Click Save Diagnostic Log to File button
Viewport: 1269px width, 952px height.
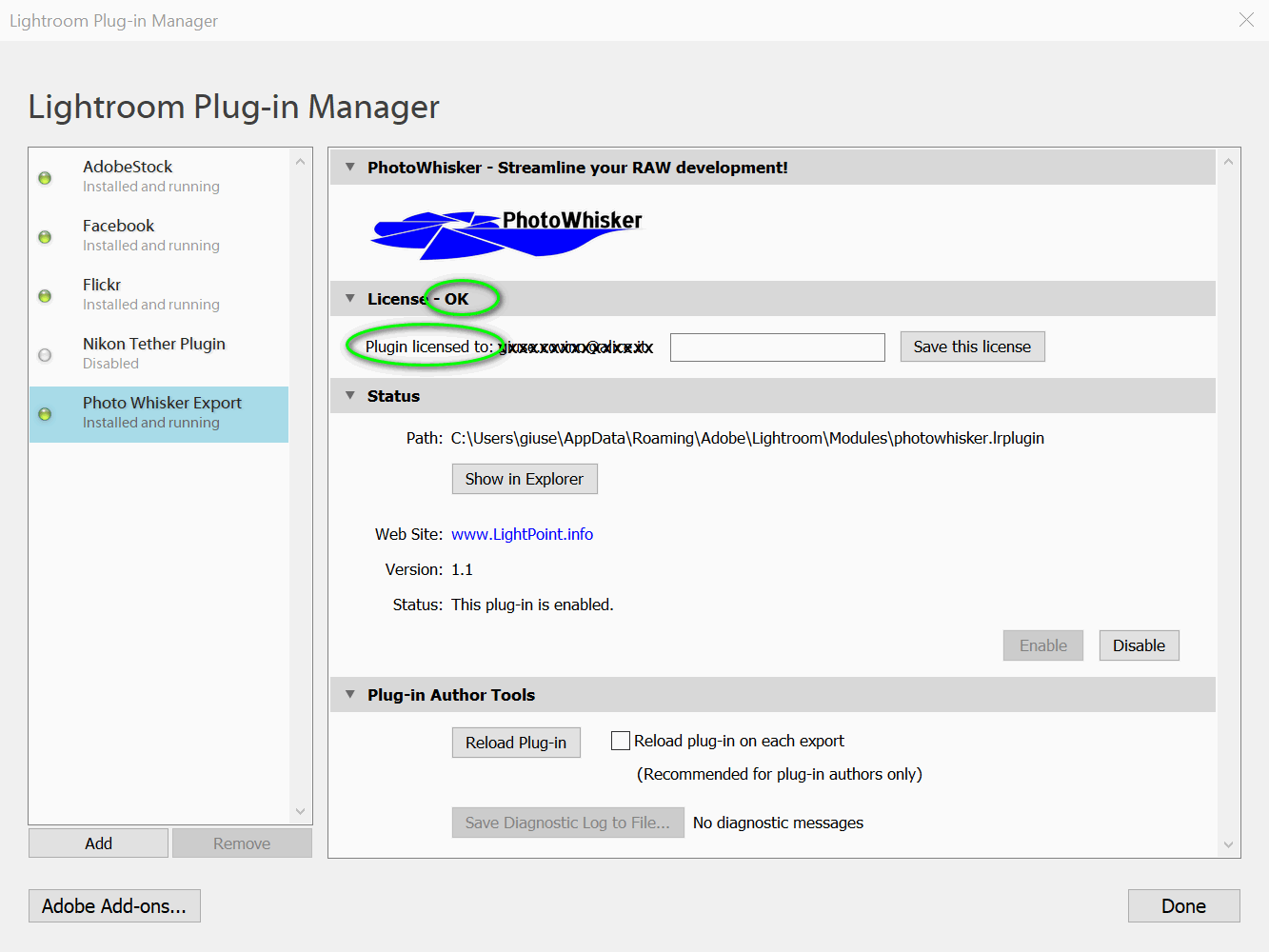pos(567,823)
